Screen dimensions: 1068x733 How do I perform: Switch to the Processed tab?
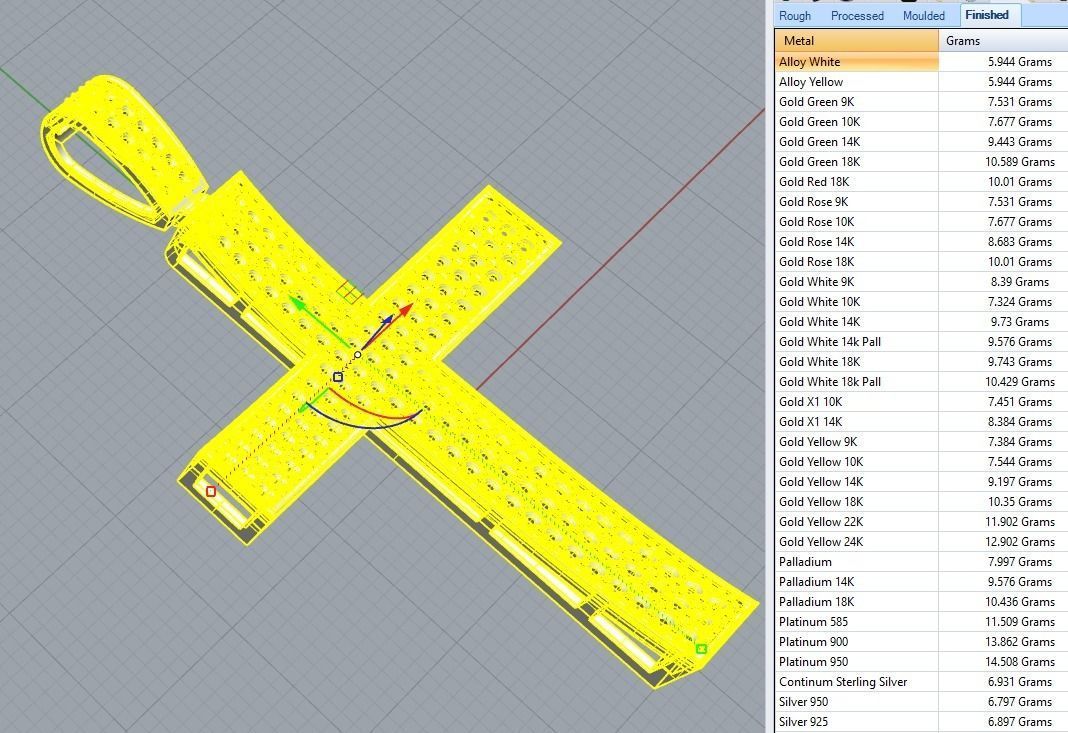857,16
